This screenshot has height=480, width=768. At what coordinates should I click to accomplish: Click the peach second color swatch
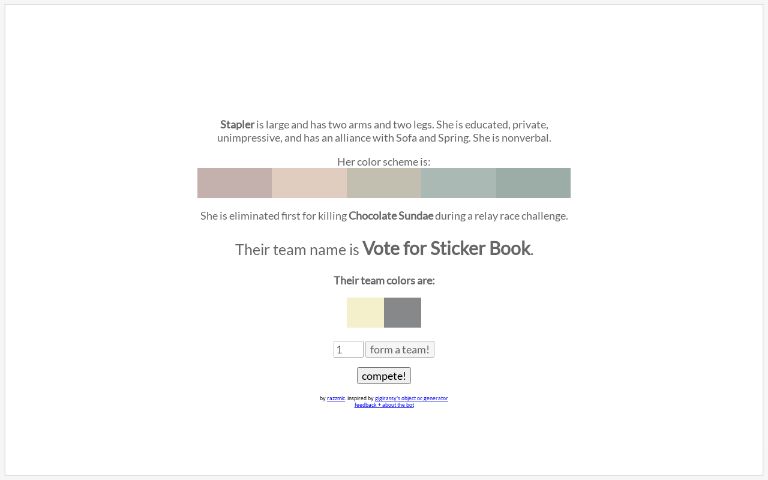pos(309,183)
